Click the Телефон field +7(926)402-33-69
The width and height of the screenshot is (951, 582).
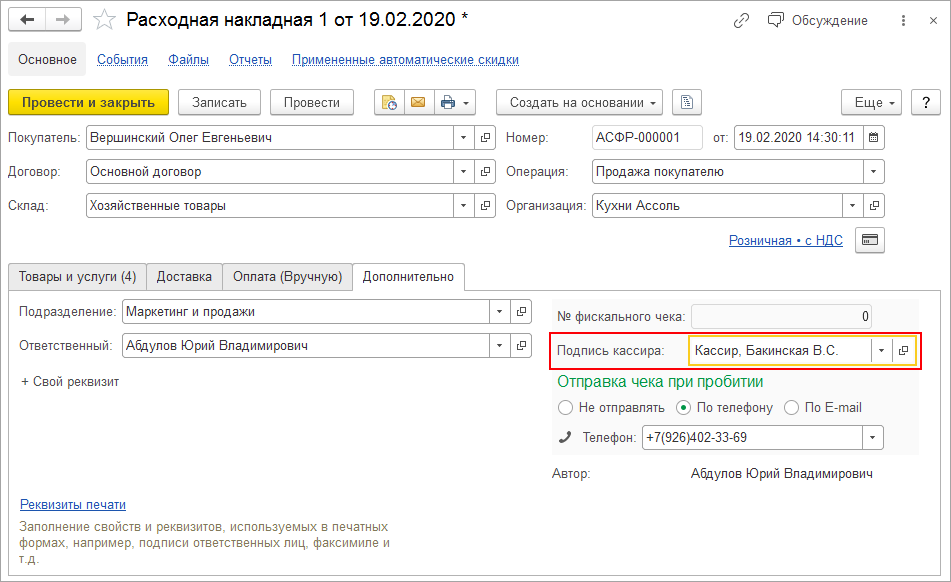click(752, 437)
